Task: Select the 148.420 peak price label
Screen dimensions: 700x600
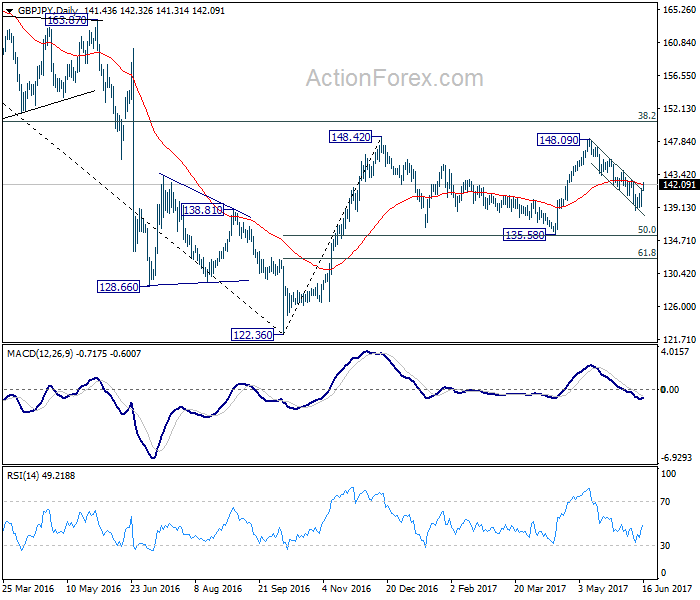Action: point(351,137)
